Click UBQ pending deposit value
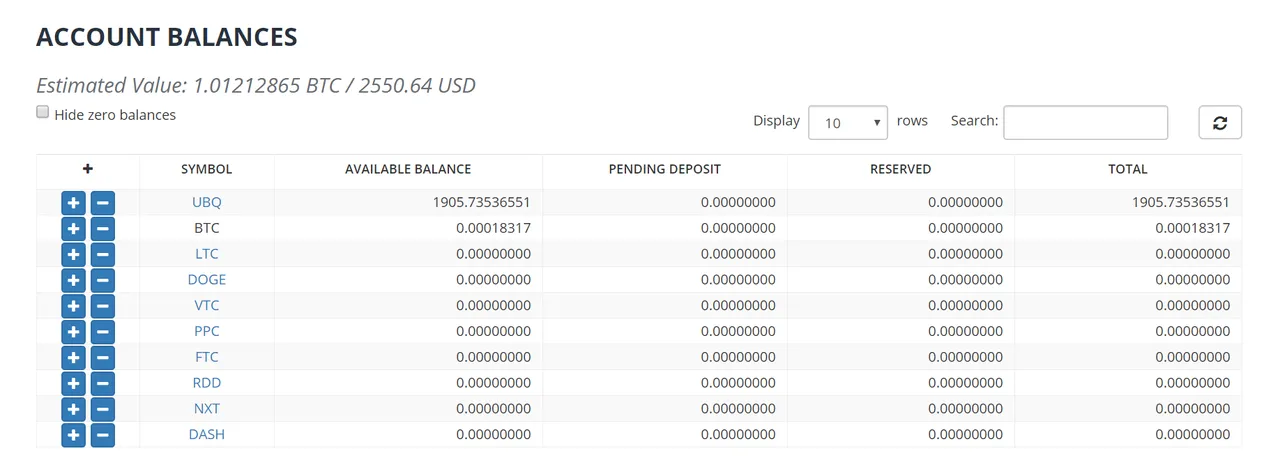This screenshot has width=1280, height=460. pyautogui.click(x=738, y=202)
